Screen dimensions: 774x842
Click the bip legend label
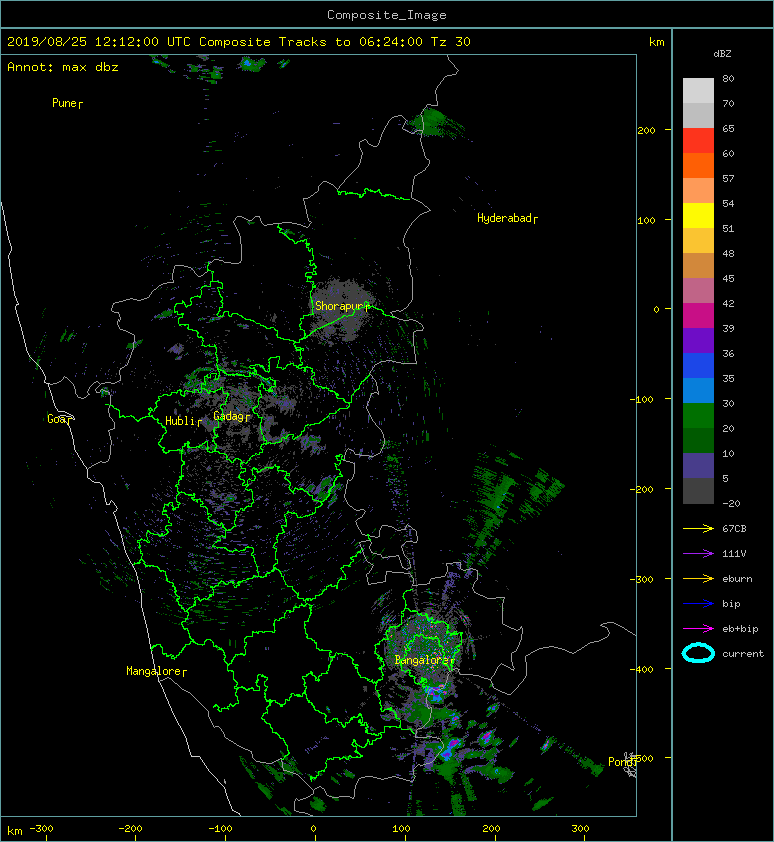(731, 604)
